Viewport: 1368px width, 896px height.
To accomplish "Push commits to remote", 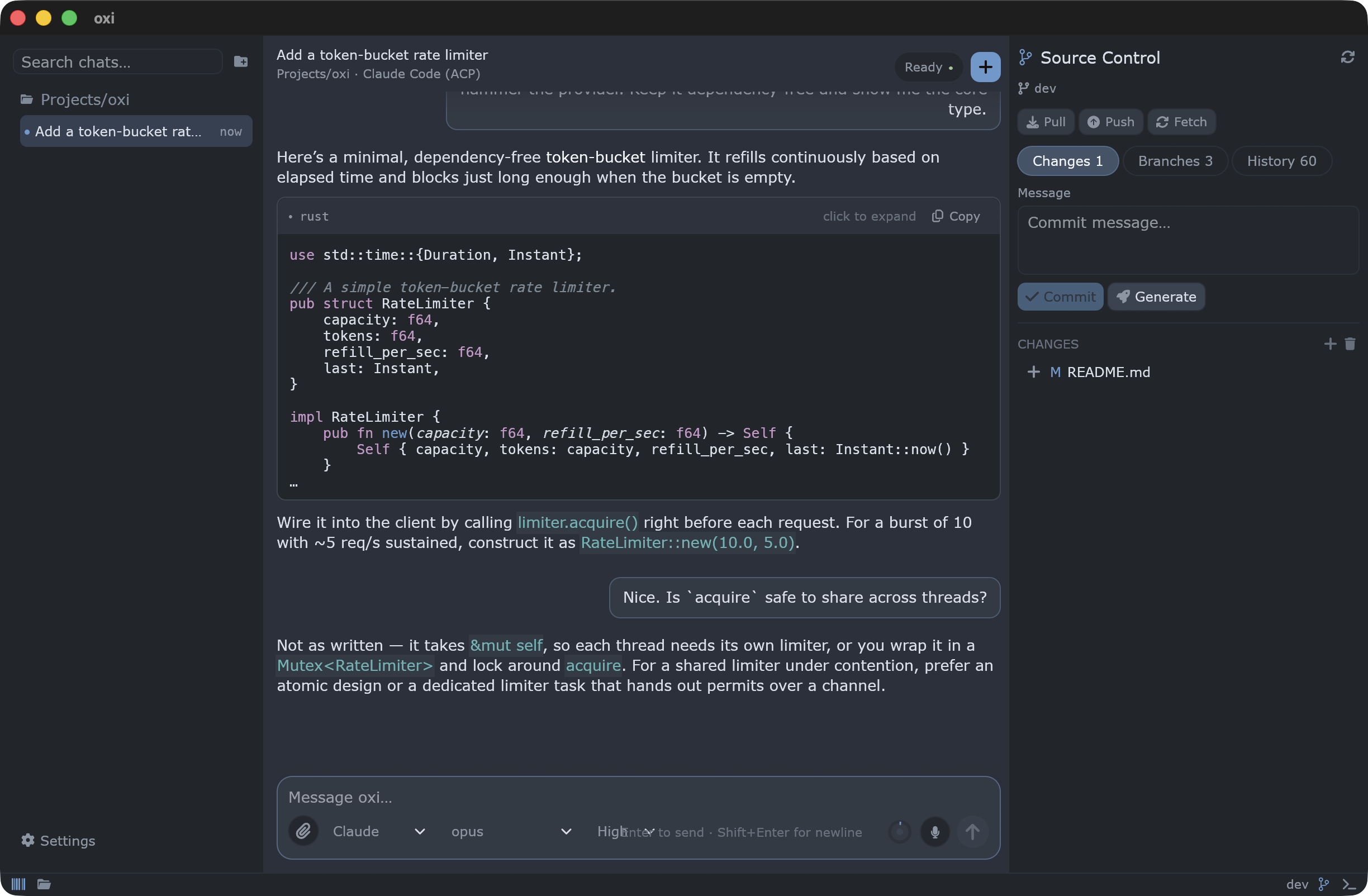I will pos(1110,122).
